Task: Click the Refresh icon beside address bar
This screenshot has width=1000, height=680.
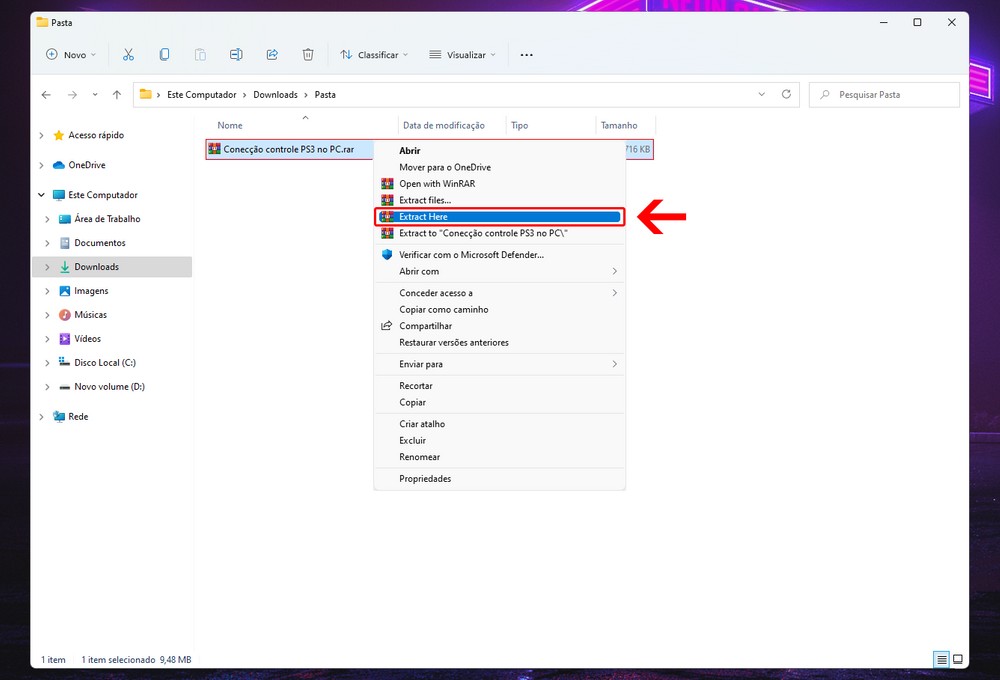Action: (x=786, y=95)
